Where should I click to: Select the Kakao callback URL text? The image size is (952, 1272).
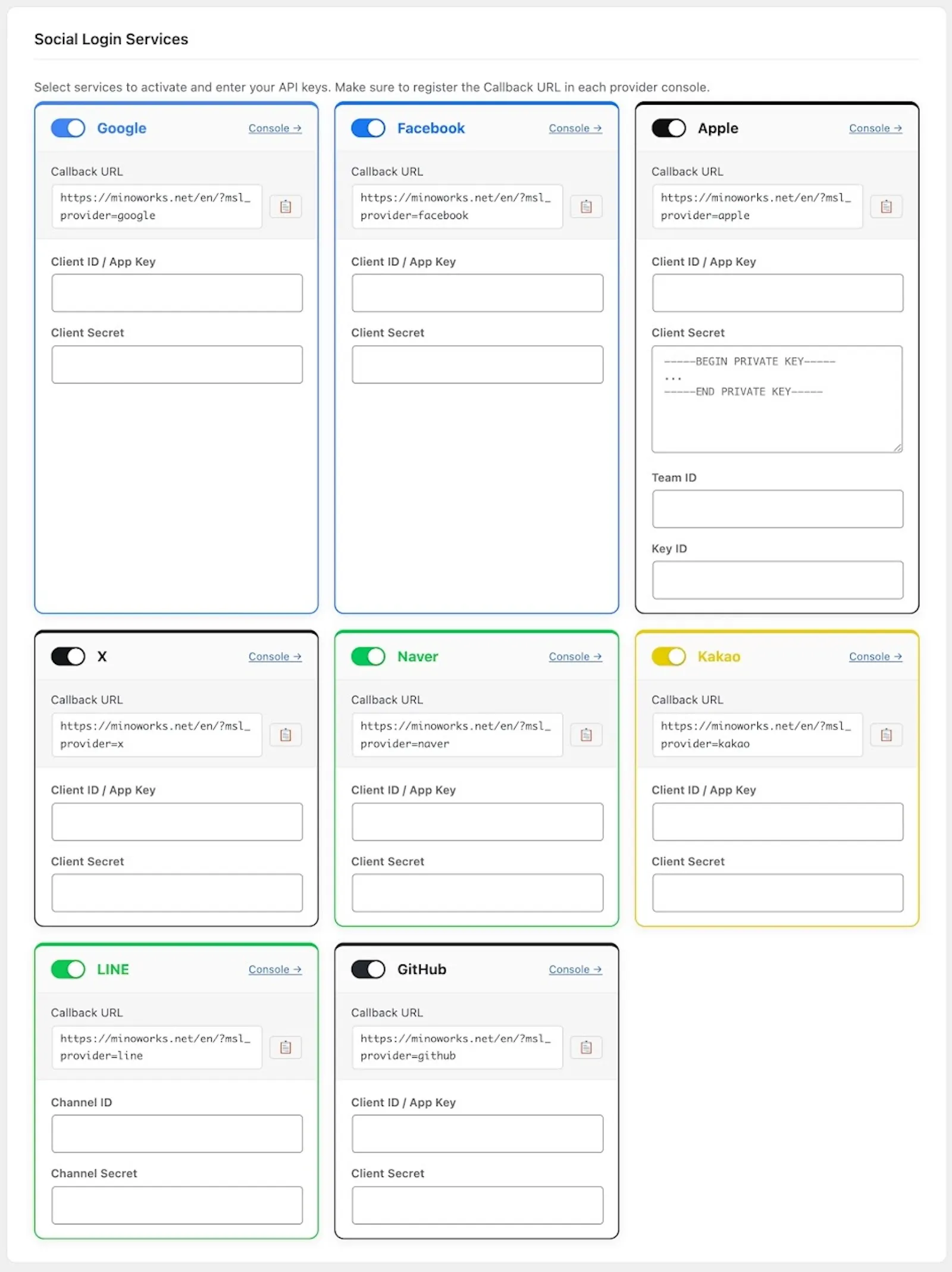point(757,735)
